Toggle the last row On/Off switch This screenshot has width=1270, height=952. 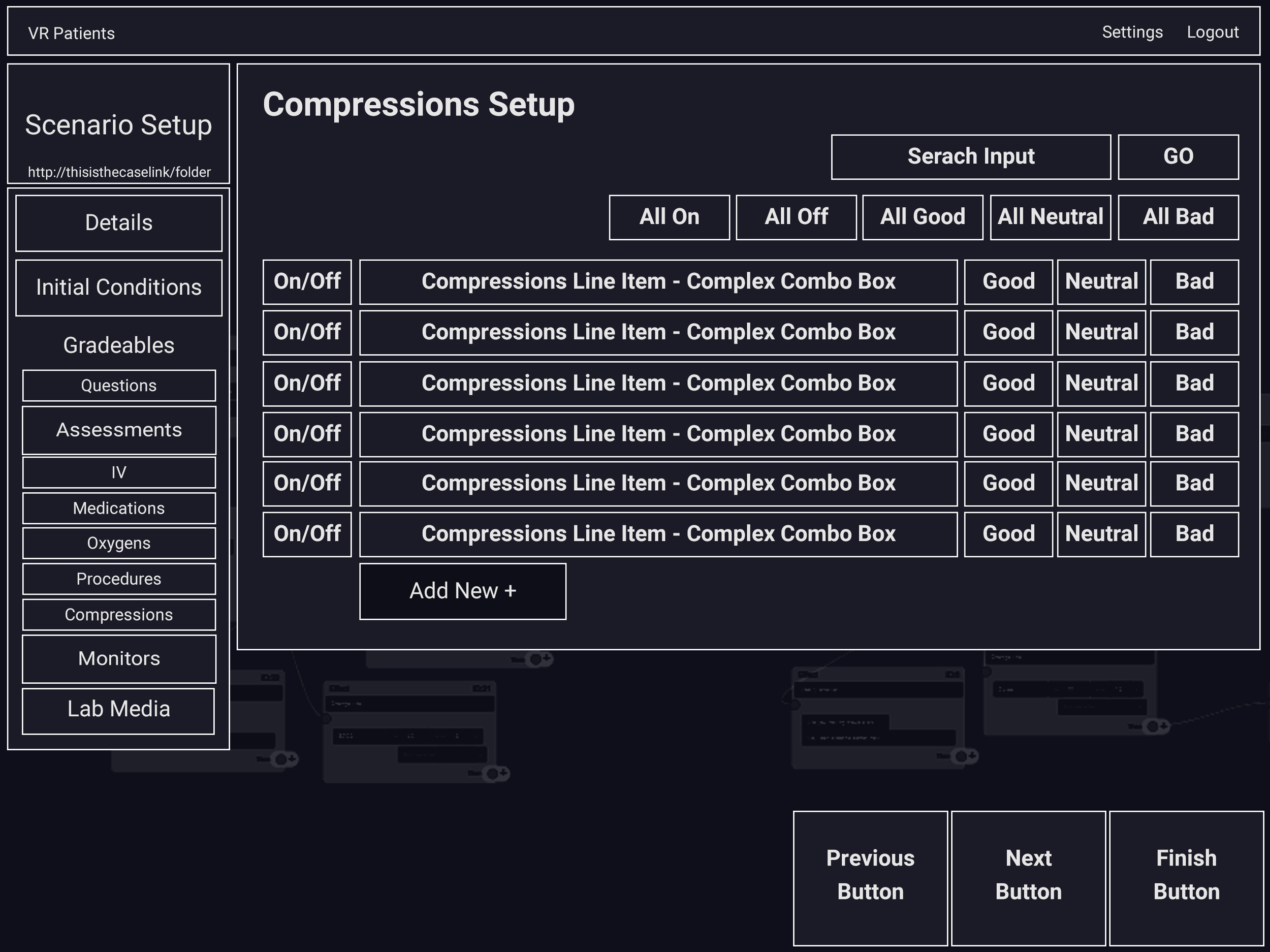coord(307,534)
